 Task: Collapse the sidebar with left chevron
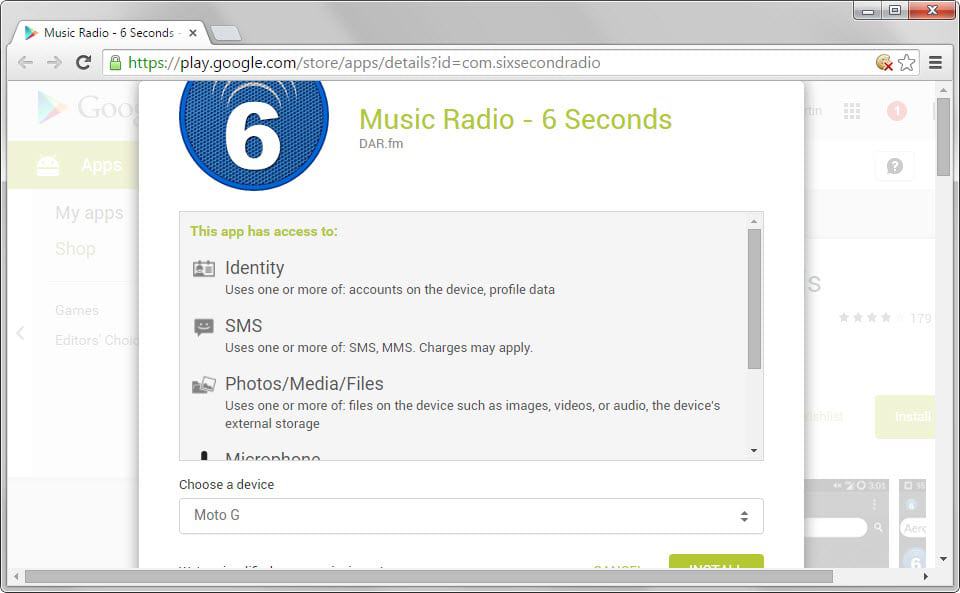pos(20,333)
